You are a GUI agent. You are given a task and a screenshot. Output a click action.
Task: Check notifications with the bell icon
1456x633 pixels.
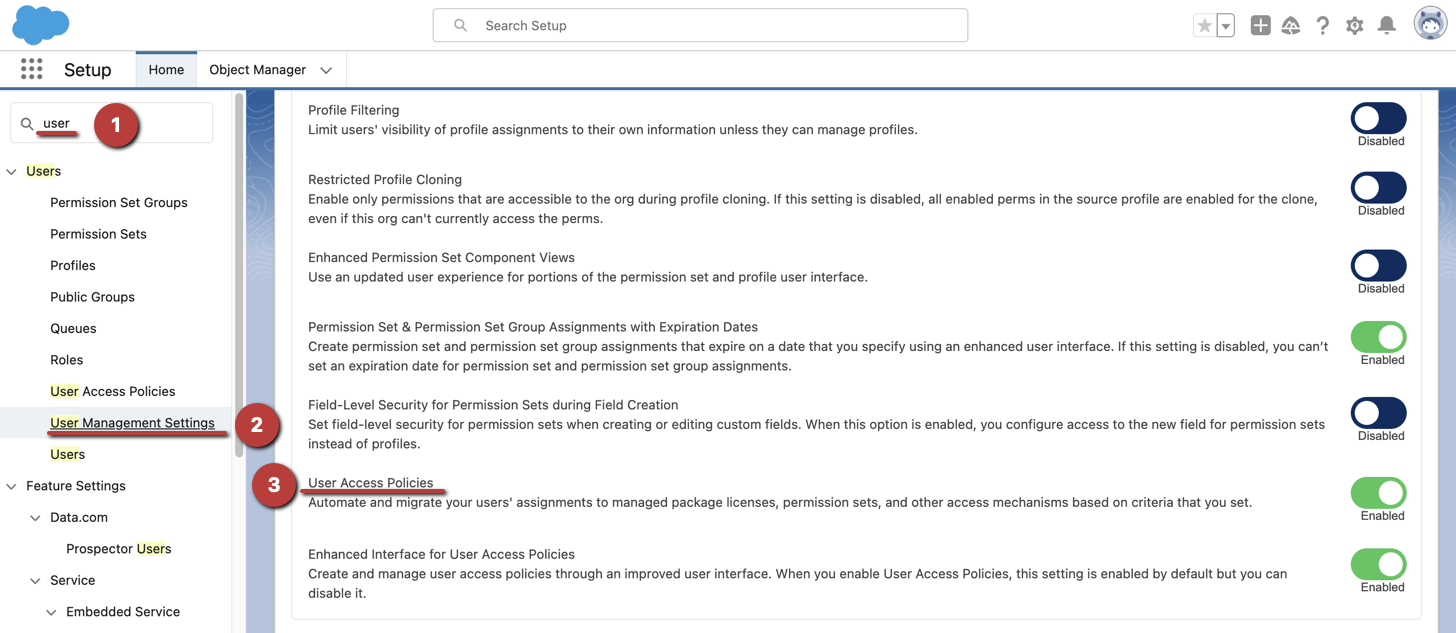(x=1387, y=24)
